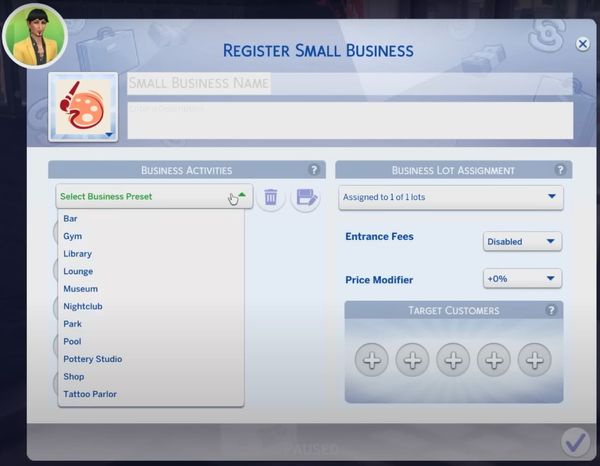Click Target Customers help question mark
The image size is (600, 466).
[551, 311]
